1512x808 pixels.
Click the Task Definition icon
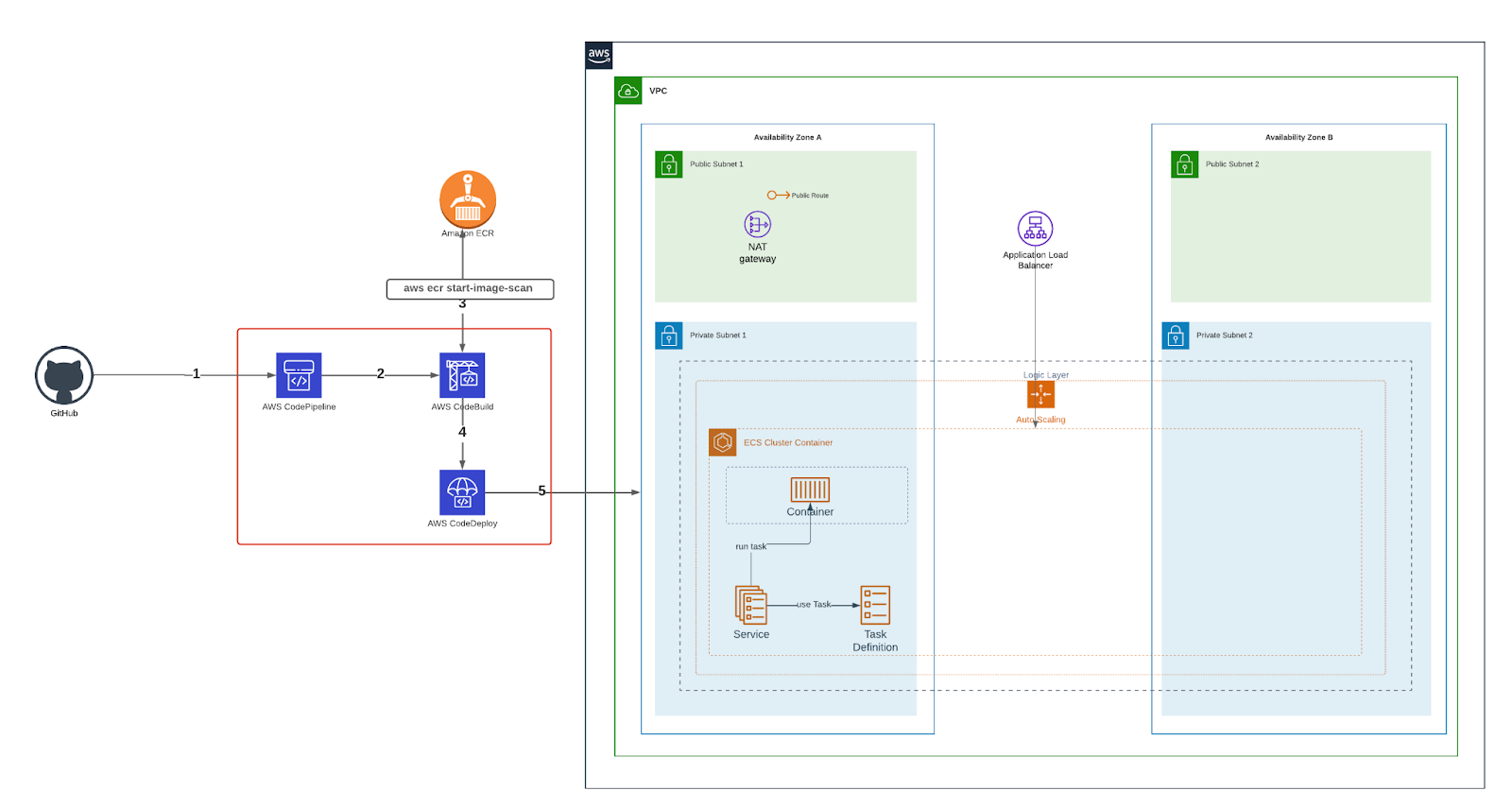(875, 605)
